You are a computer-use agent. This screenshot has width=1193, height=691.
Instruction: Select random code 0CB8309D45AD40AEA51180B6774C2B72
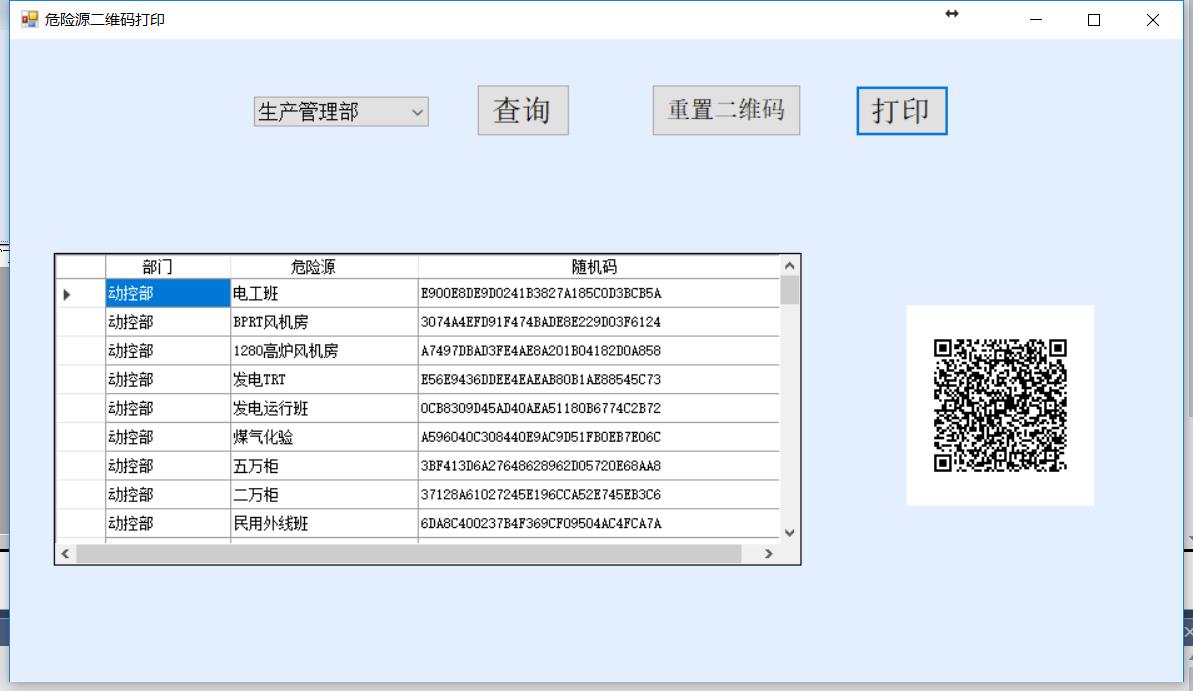click(x=599, y=409)
